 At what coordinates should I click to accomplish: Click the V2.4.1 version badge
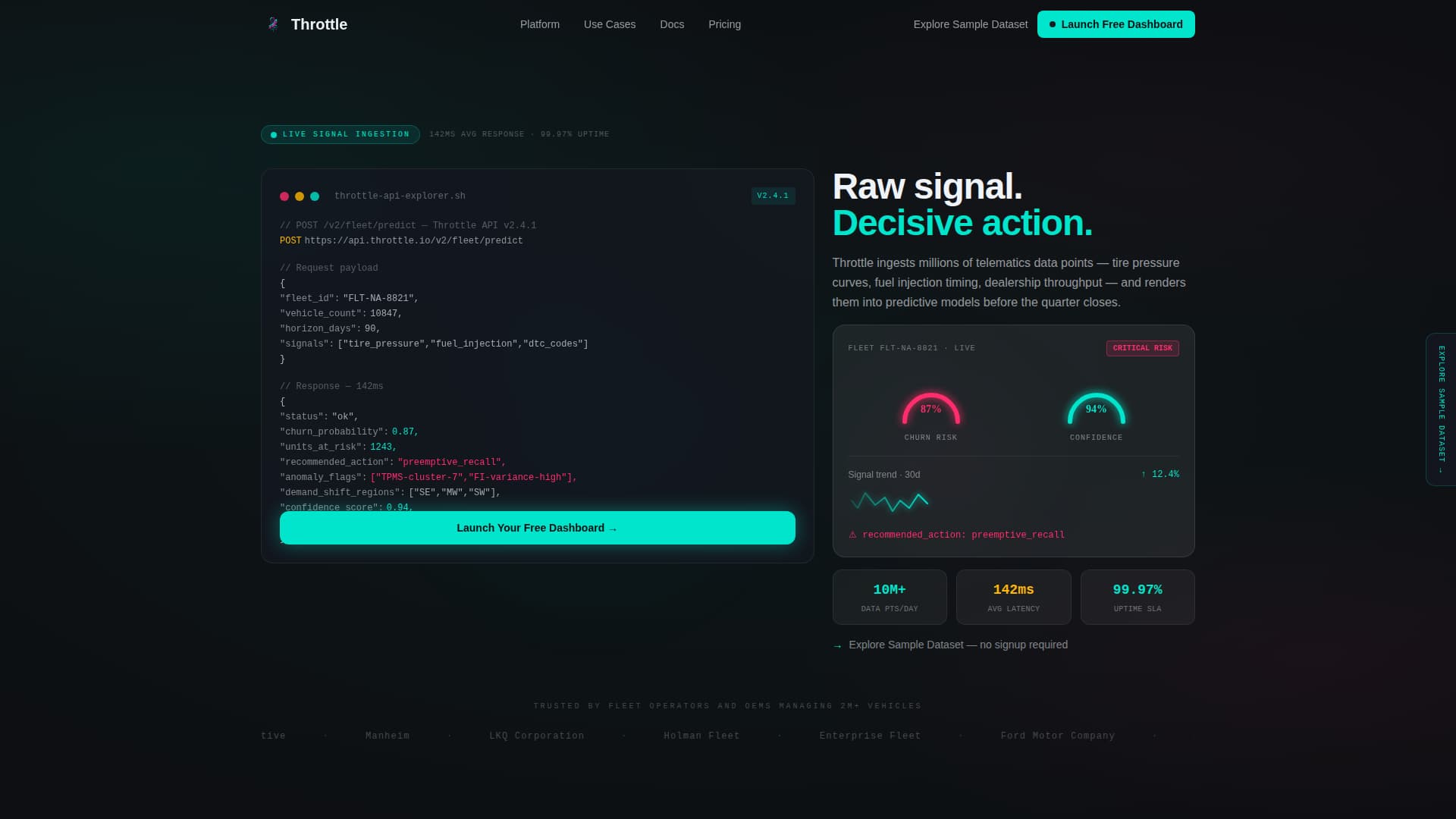click(x=773, y=196)
